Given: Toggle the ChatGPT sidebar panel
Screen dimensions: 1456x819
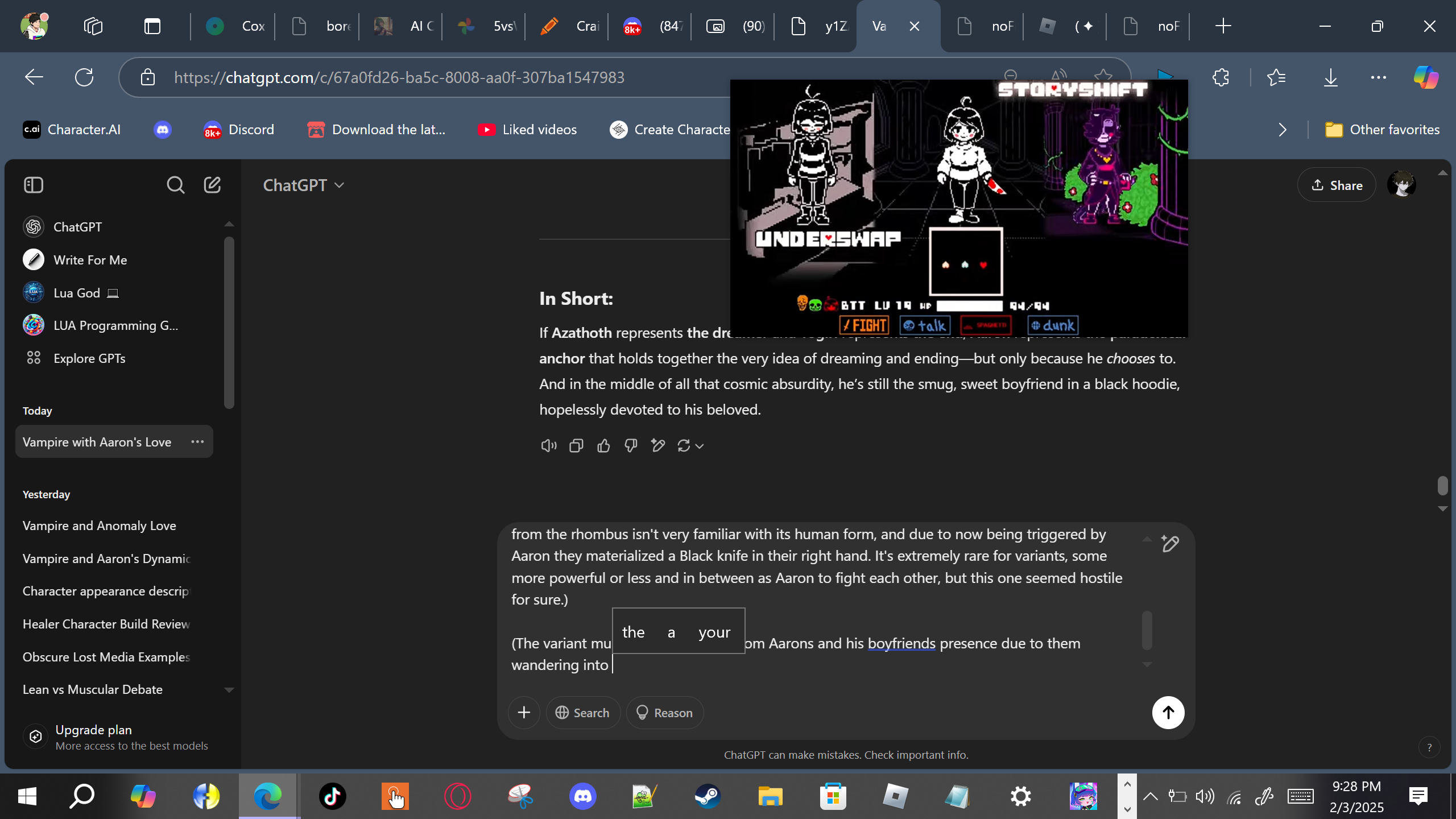Looking at the screenshot, I should click(34, 185).
